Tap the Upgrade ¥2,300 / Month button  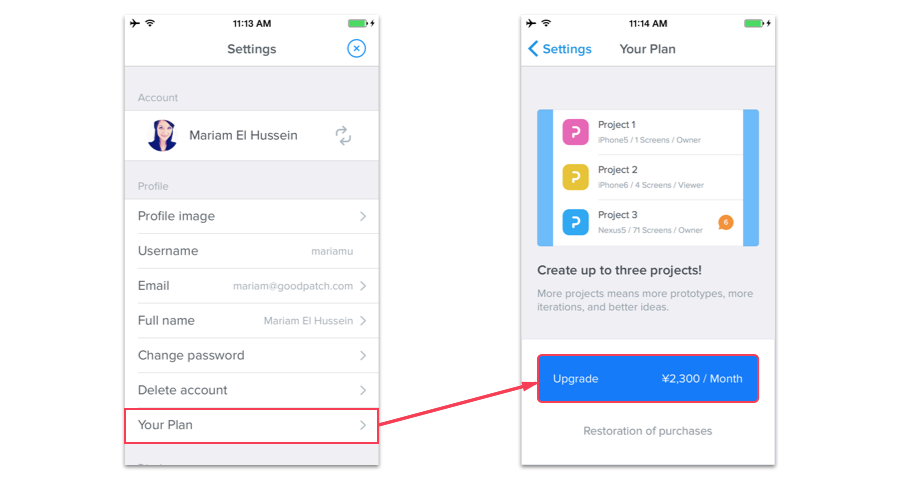647,378
